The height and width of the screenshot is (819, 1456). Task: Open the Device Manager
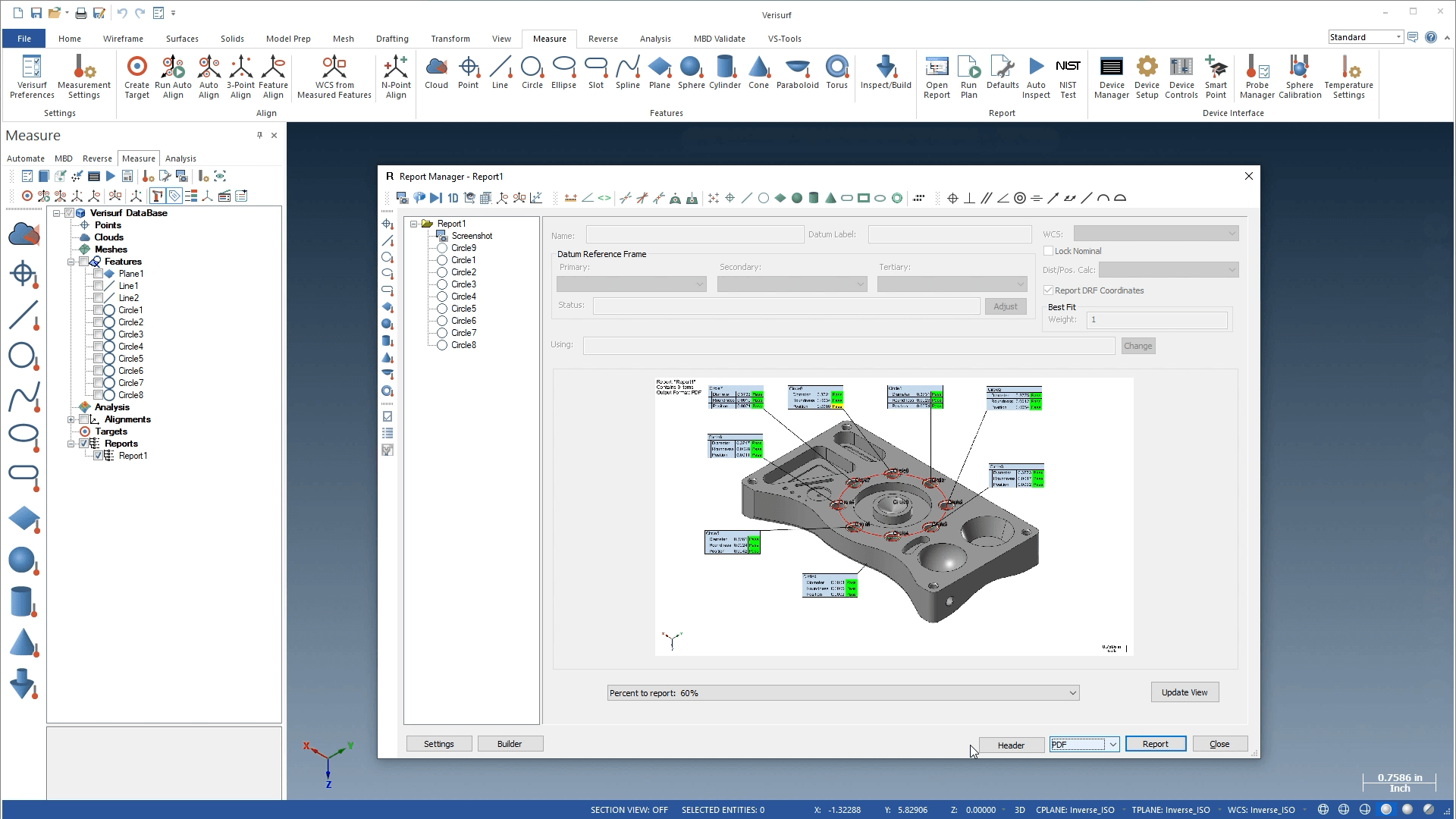click(1112, 77)
